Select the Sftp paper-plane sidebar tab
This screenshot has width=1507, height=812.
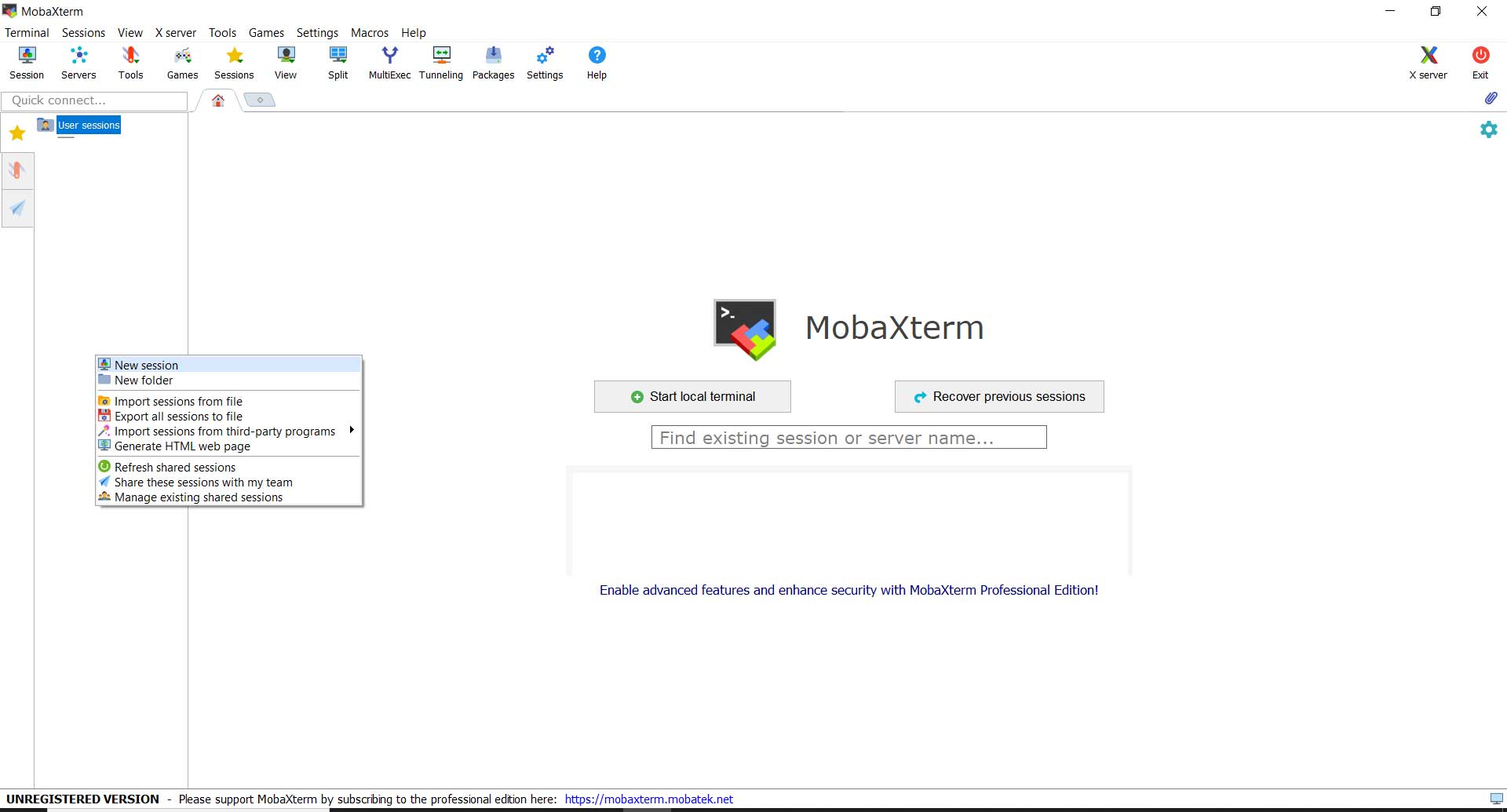[17, 208]
